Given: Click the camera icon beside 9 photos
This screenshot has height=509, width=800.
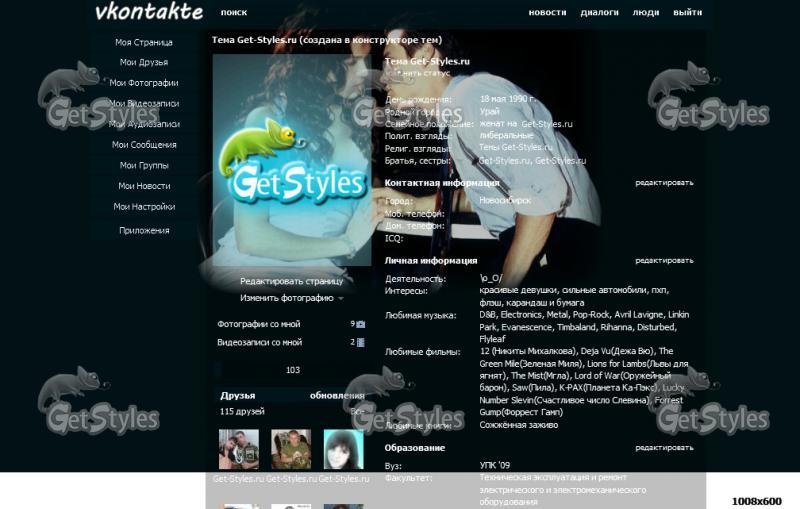Looking at the screenshot, I should coord(361,324).
